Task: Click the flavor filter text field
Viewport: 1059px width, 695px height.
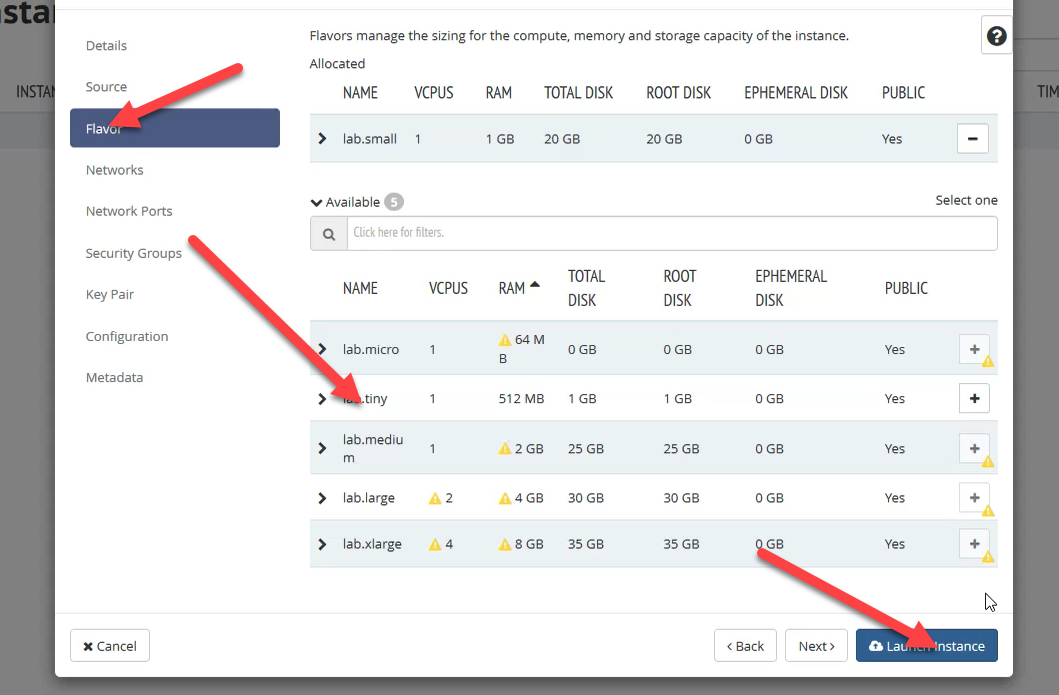Action: point(670,233)
